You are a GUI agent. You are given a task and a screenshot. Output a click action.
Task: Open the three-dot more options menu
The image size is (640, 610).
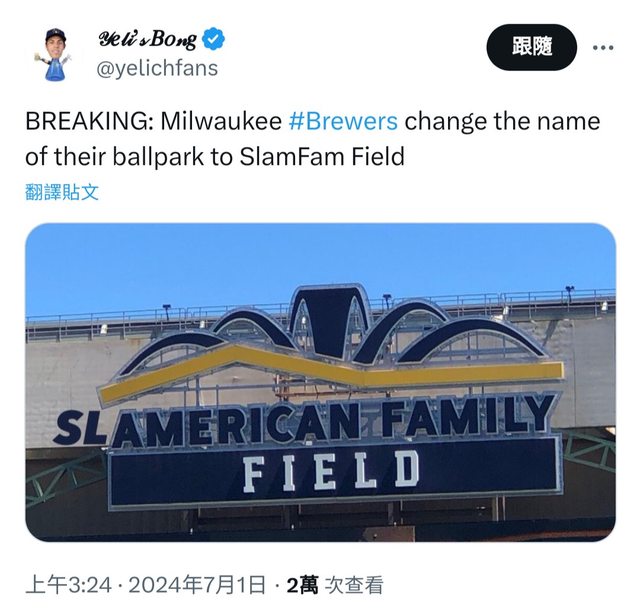pyautogui.click(x=603, y=48)
